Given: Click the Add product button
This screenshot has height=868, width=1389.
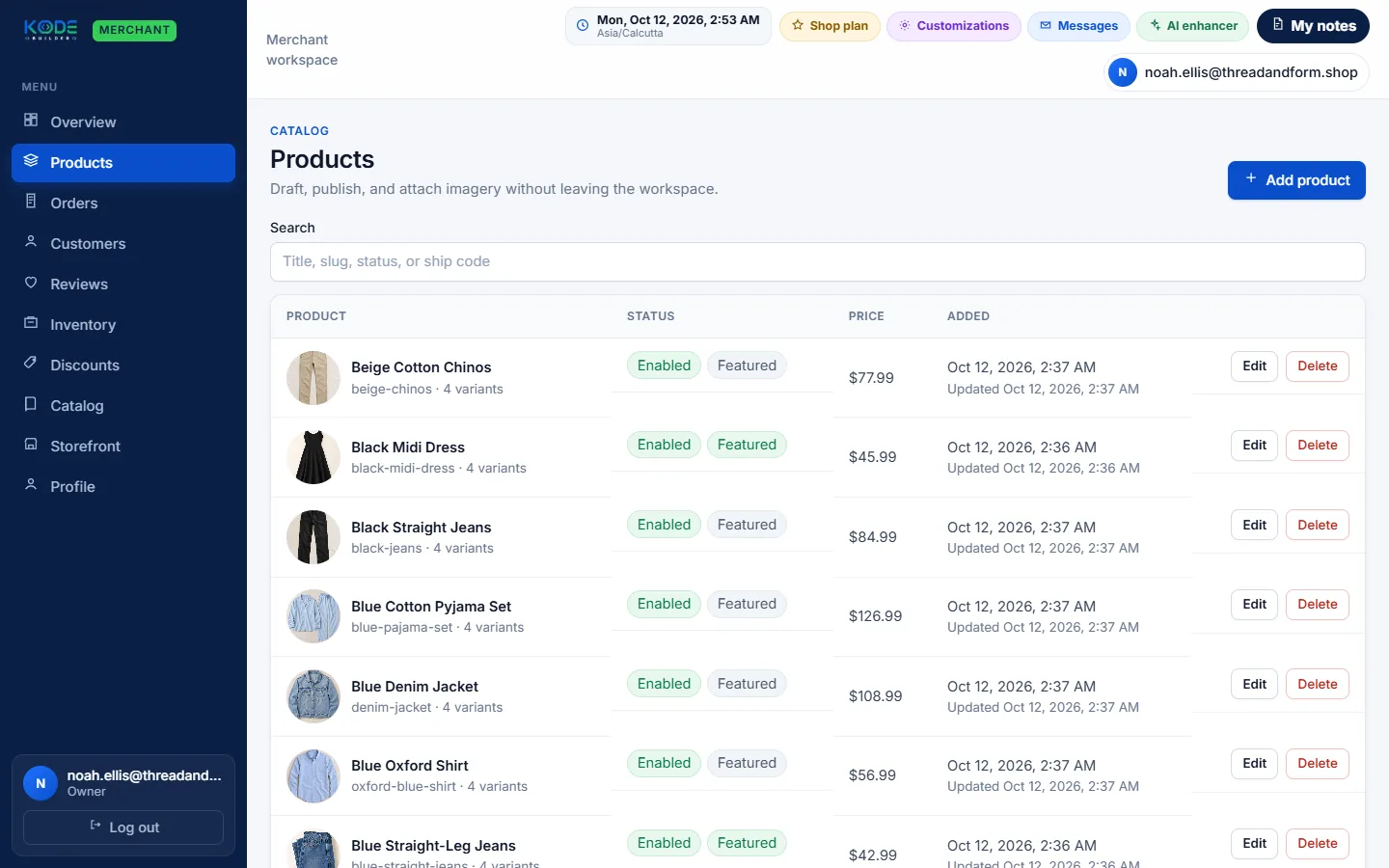Looking at the screenshot, I should [x=1296, y=180].
